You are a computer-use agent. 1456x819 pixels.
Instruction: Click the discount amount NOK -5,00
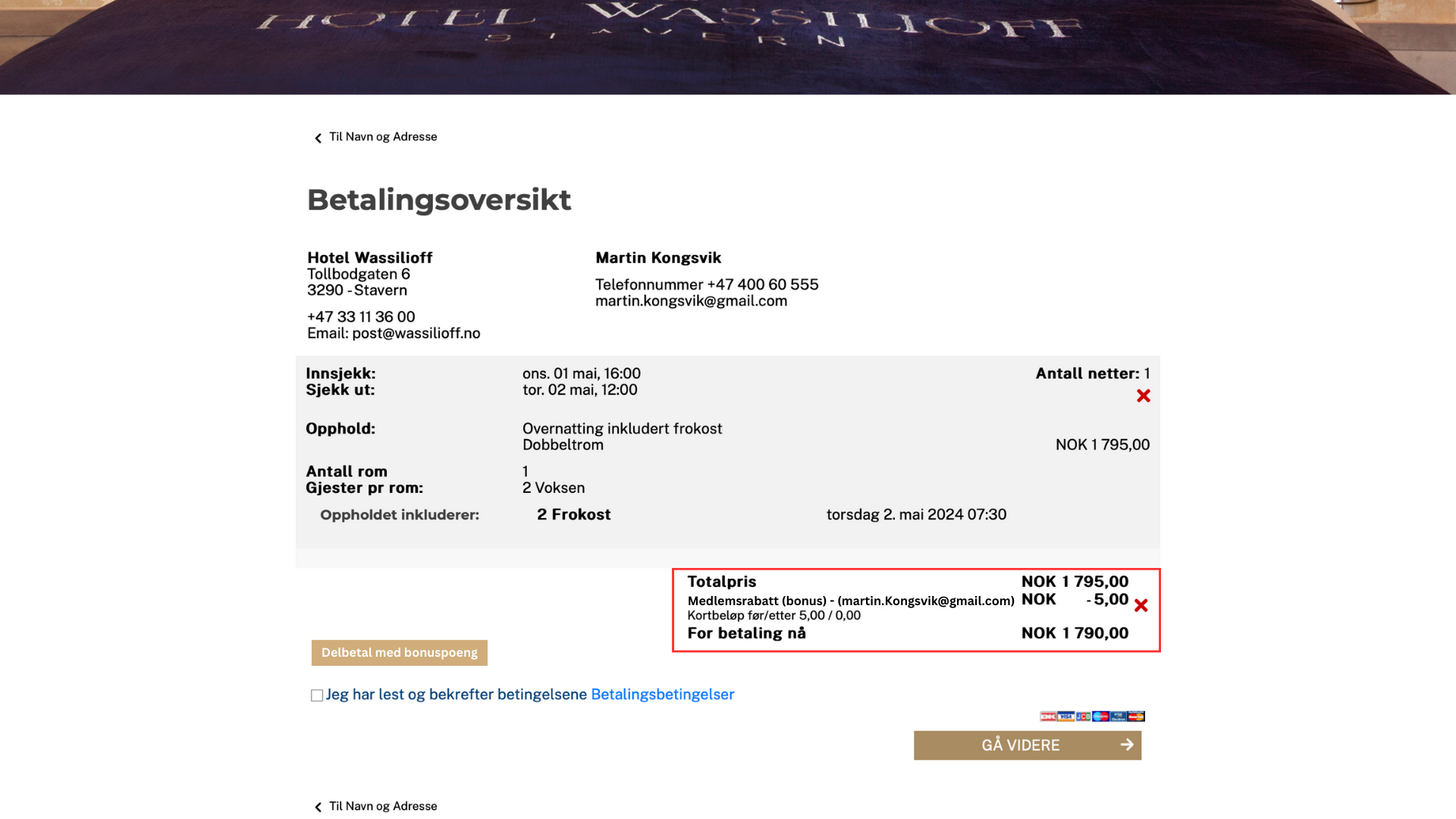click(1075, 600)
